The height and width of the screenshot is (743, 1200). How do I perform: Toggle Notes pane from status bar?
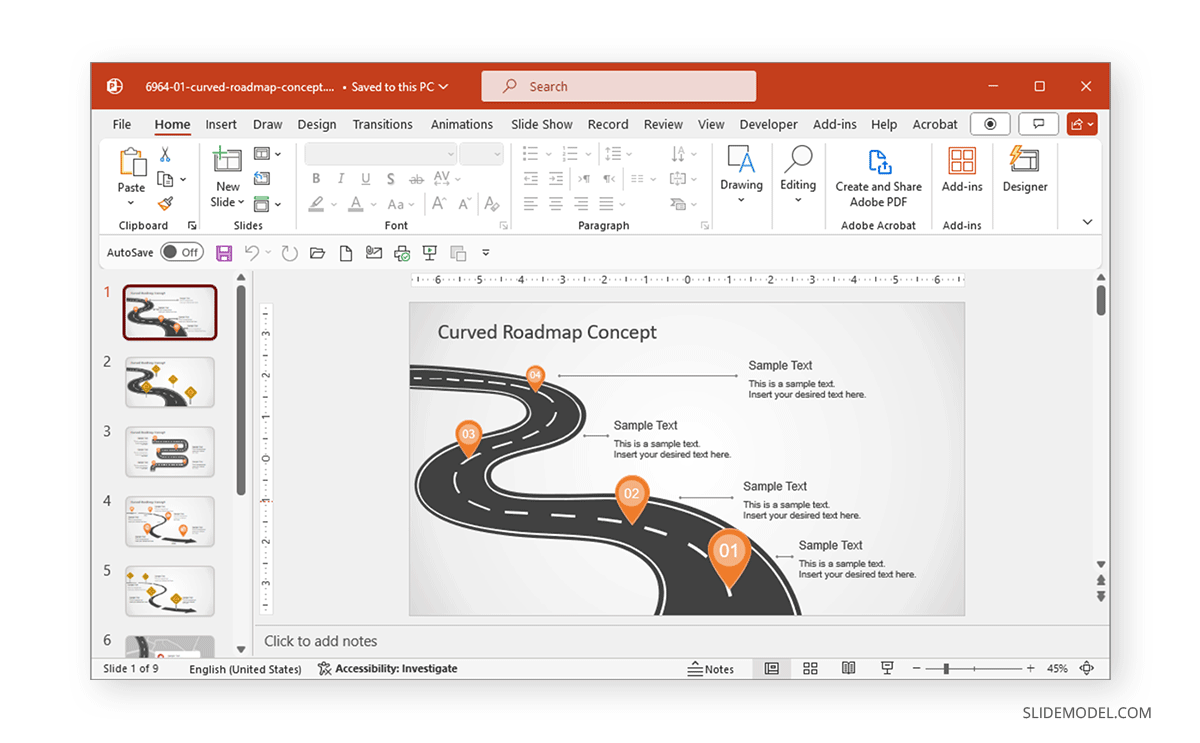[x=712, y=668]
